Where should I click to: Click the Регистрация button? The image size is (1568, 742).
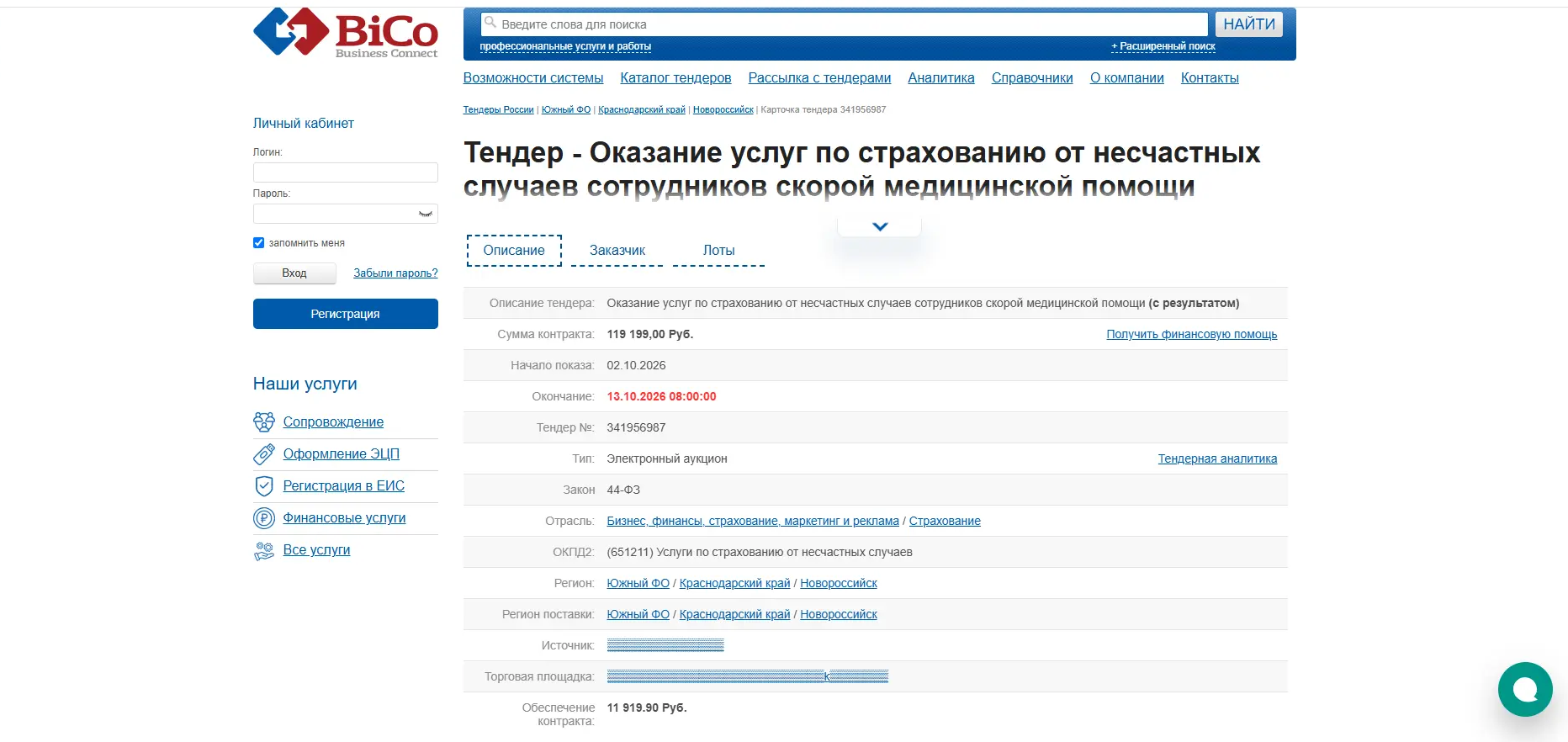(x=346, y=314)
